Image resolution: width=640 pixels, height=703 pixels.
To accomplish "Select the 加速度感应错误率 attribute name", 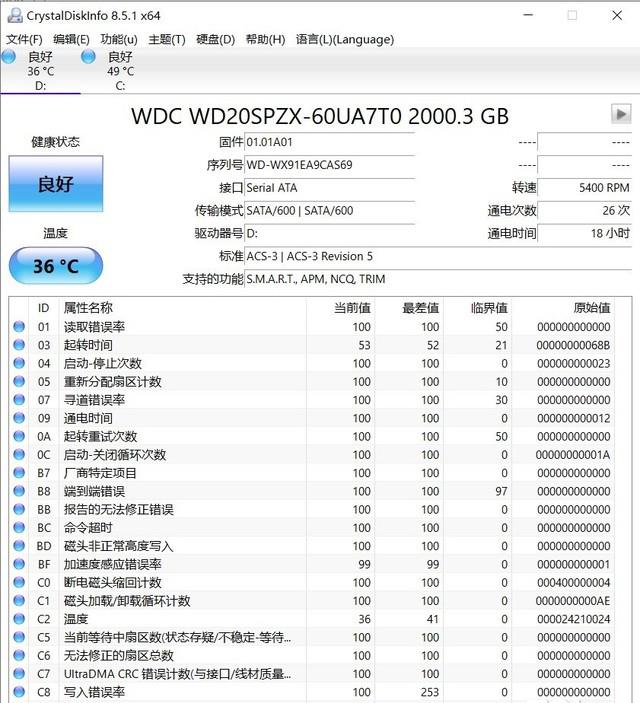I will click(112, 564).
